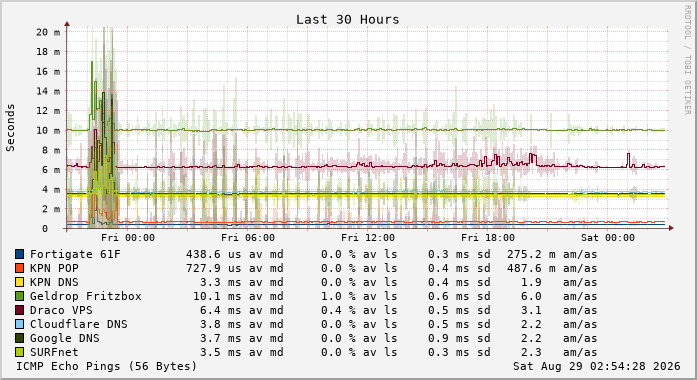Click the 'Seconds' y-axis label
Viewport: 697px width, 380px height.
10,128
